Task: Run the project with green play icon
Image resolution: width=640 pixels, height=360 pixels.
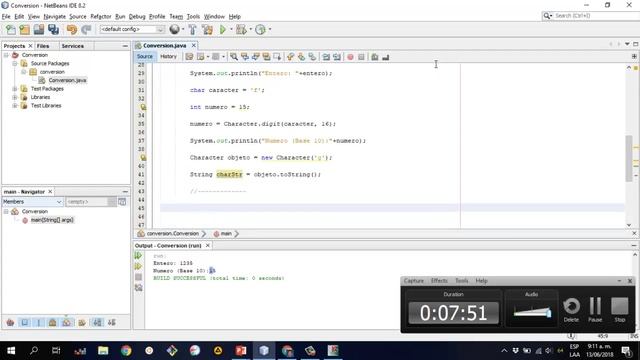Action: tap(223, 29)
